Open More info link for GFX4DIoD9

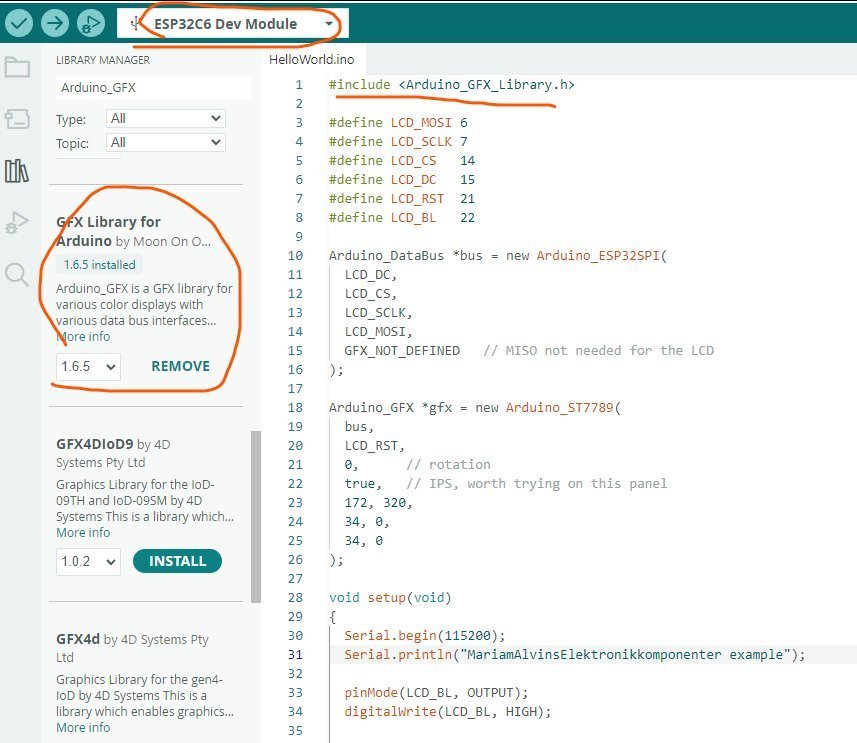click(x=83, y=533)
